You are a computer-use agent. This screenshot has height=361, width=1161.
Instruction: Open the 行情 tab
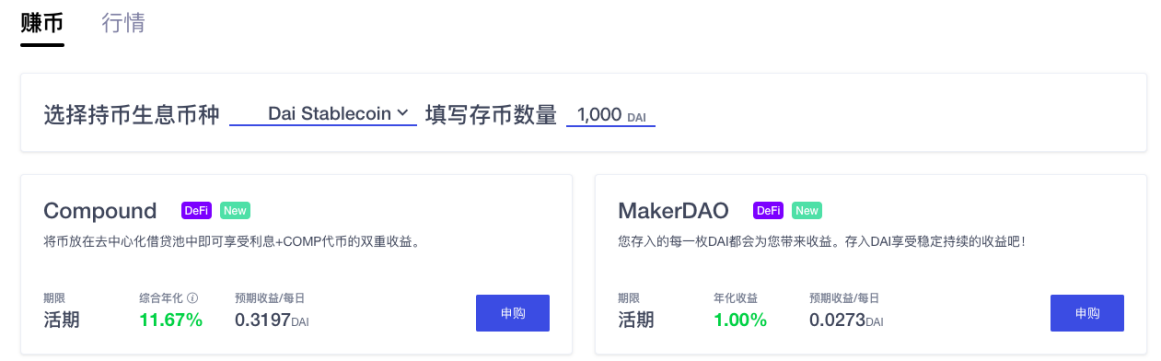123,23
